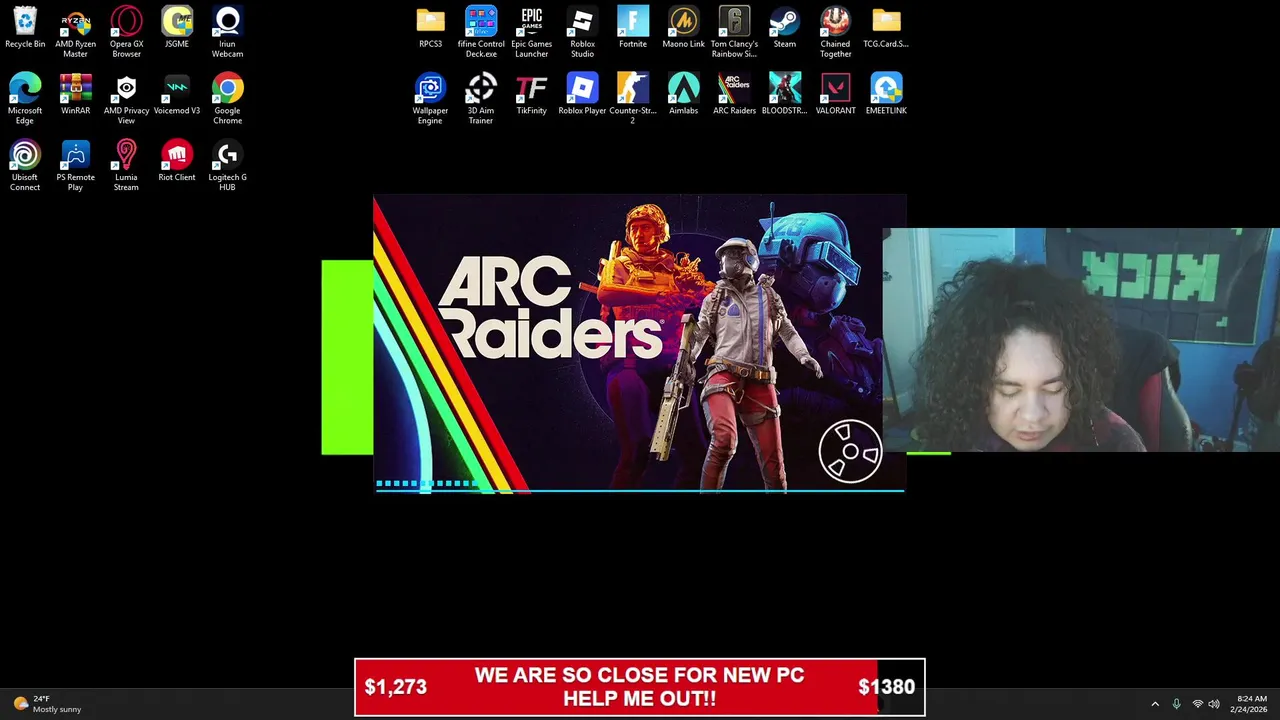Open Voicemod V3 shortcut
1280x720 pixels.
[x=177, y=95]
